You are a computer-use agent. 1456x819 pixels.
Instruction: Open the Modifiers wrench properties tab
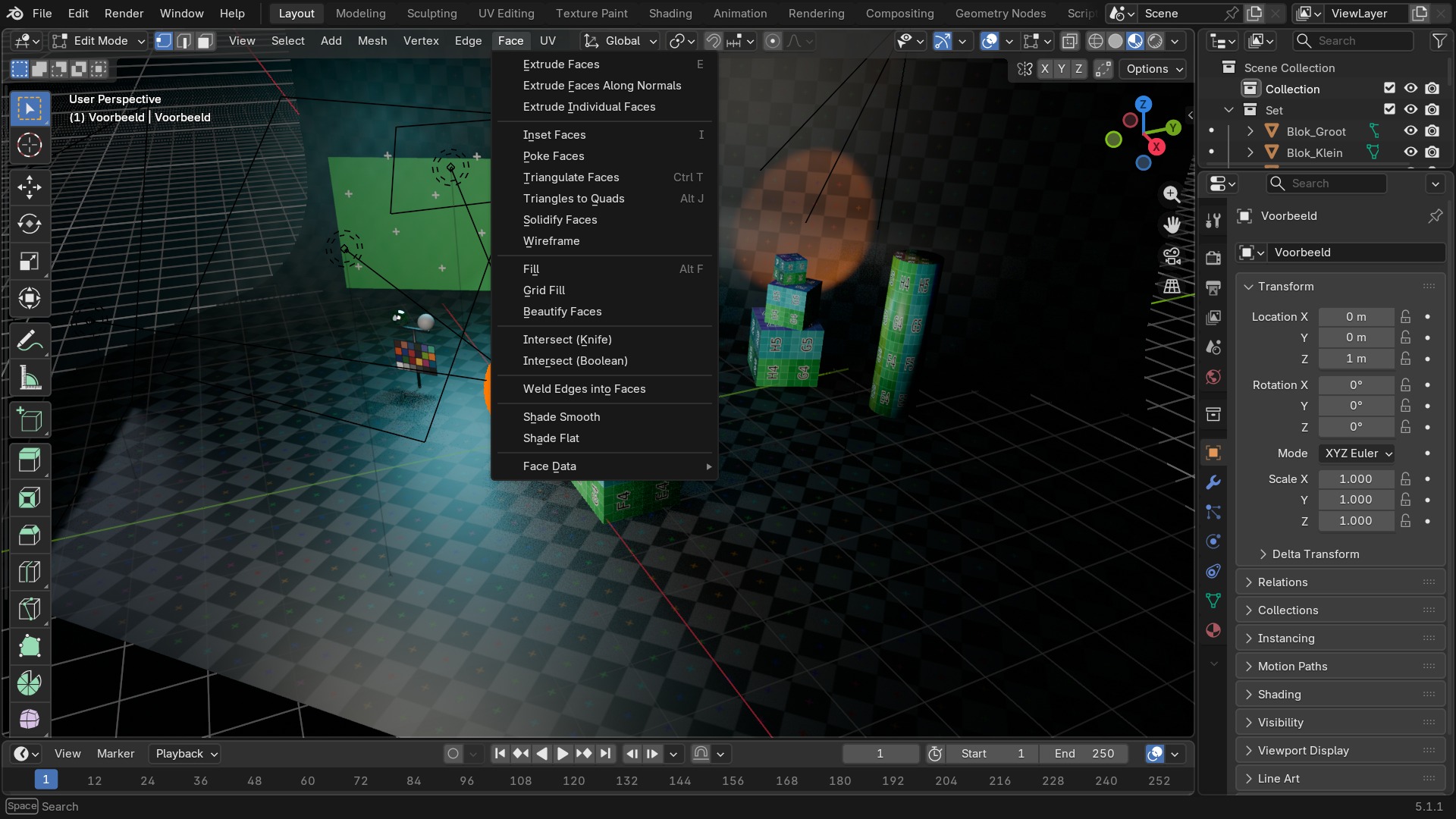point(1213,482)
